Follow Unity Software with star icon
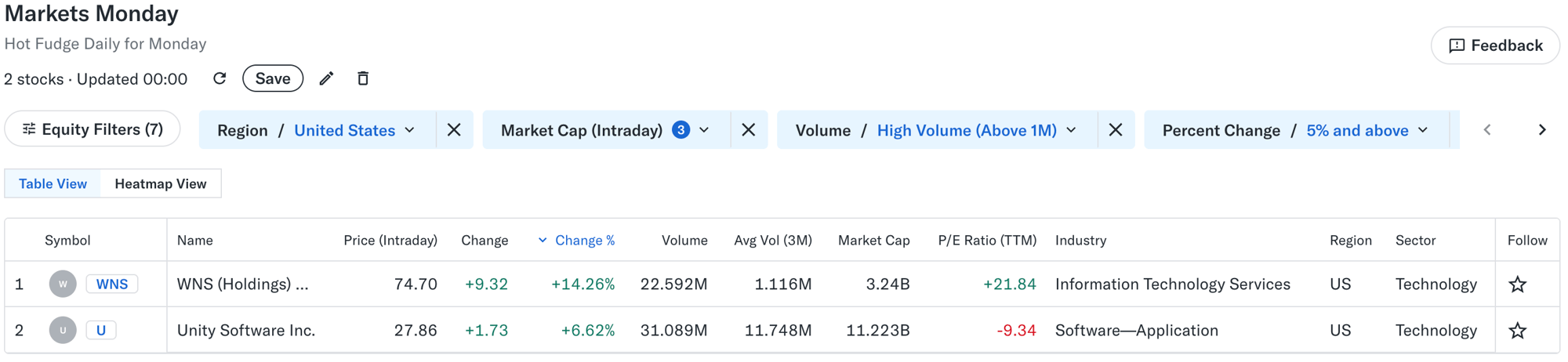 (x=1518, y=331)
